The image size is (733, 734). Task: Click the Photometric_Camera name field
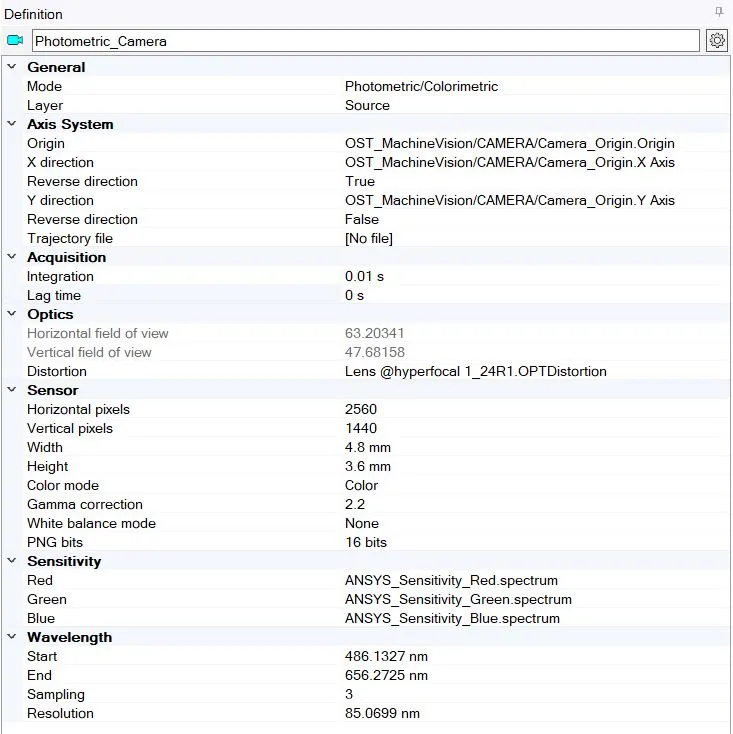(x=366, y=41)
